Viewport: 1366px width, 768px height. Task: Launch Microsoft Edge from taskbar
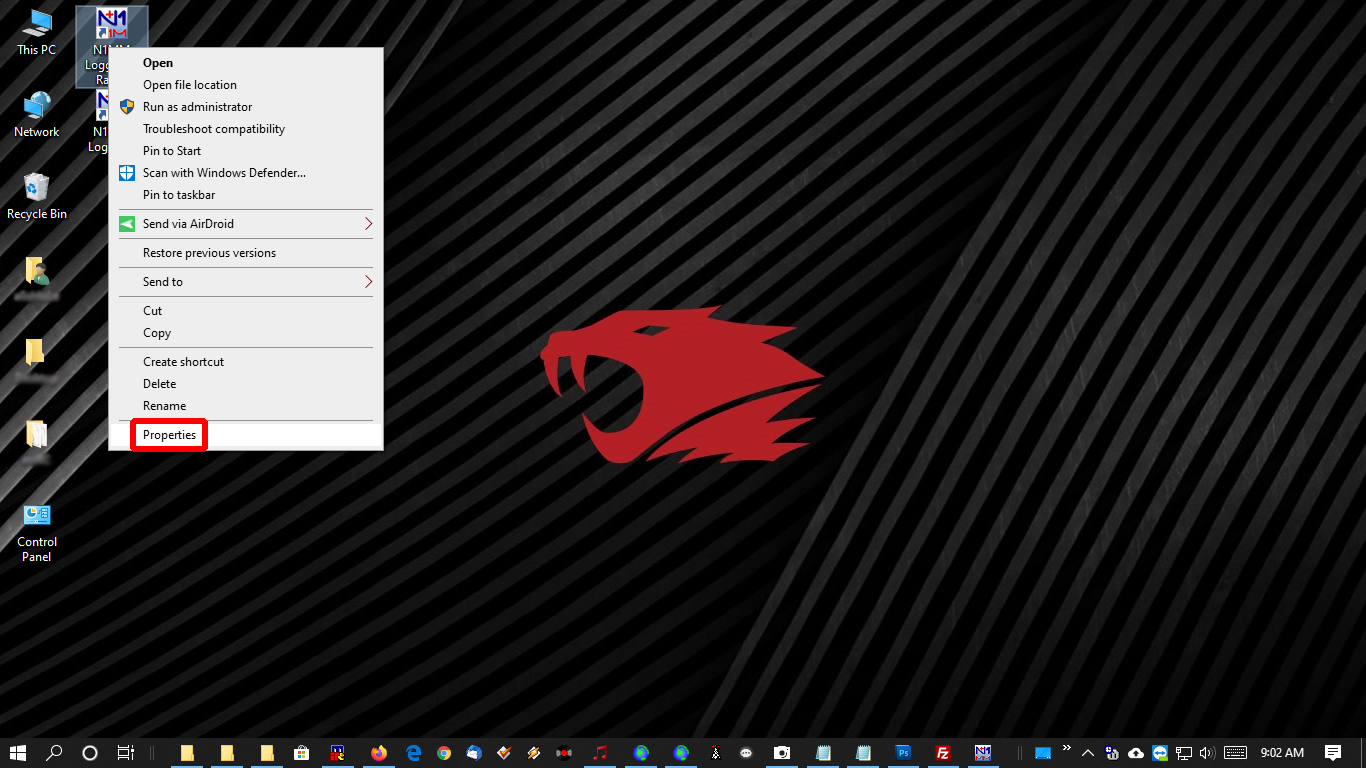pyautogui.click(x=413, y=753)
